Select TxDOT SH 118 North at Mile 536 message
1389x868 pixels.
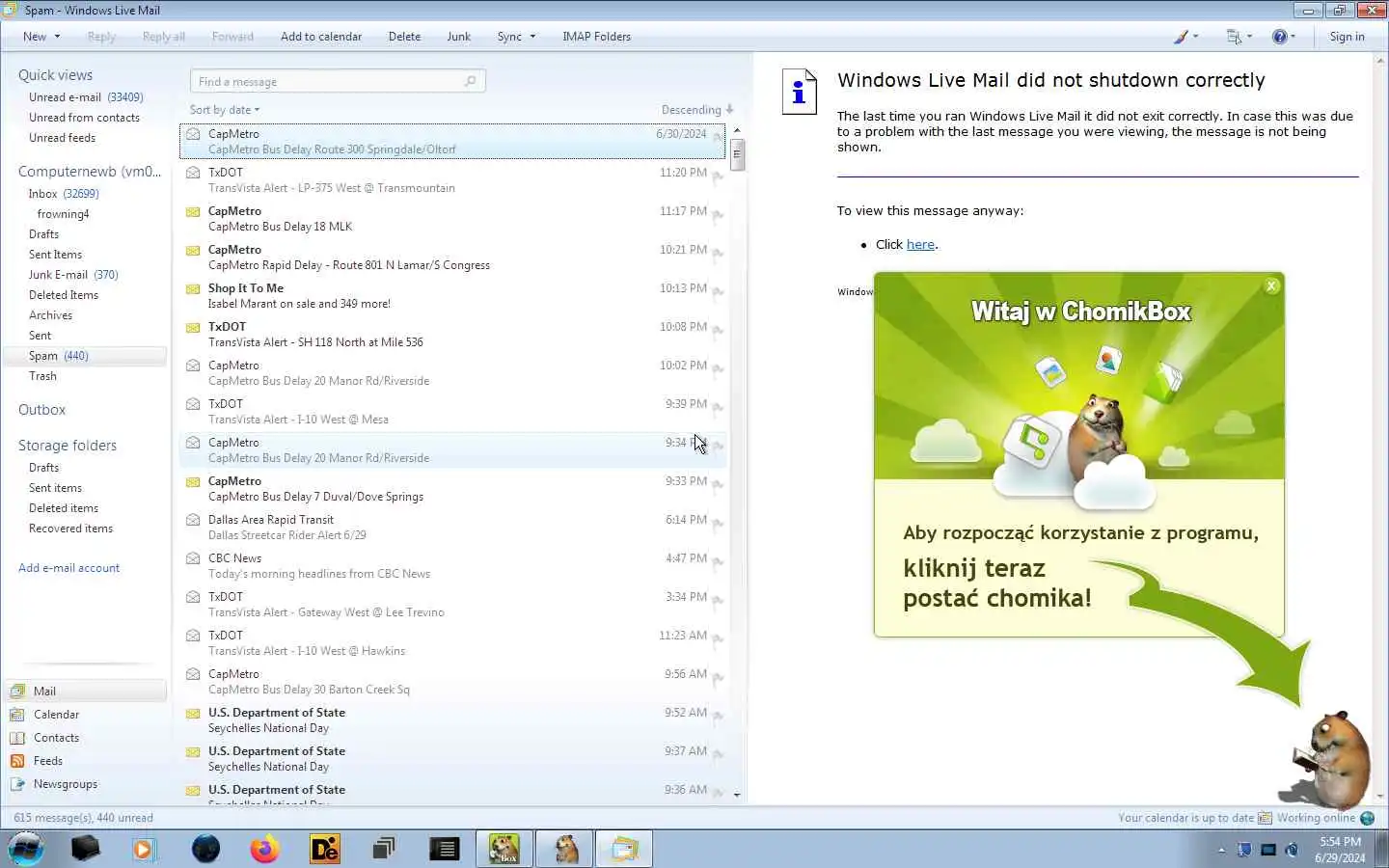[x=452, y=335]
